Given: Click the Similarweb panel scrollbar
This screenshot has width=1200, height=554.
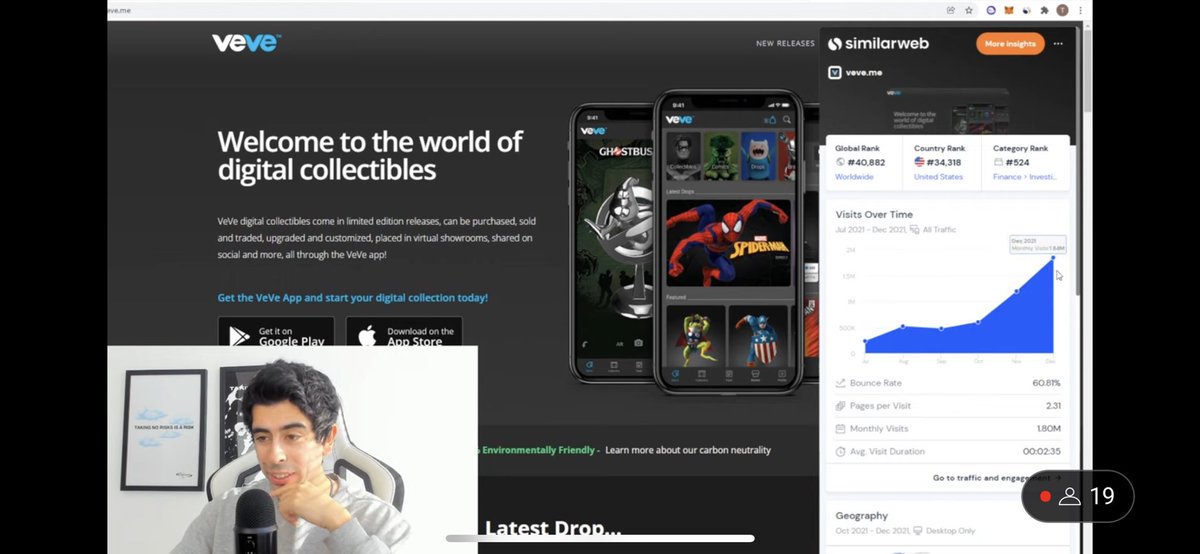Looking at the screenshot, I should (1076, 160).
